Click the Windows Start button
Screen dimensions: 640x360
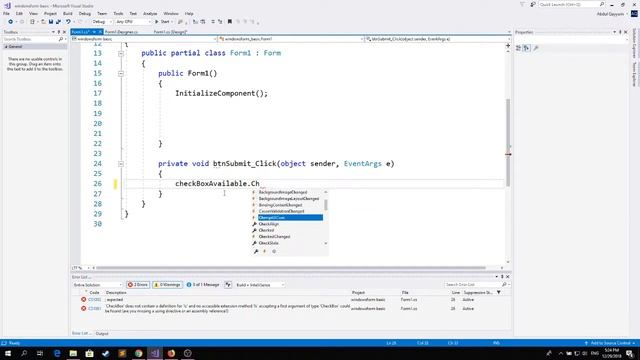tap(8, 353)
